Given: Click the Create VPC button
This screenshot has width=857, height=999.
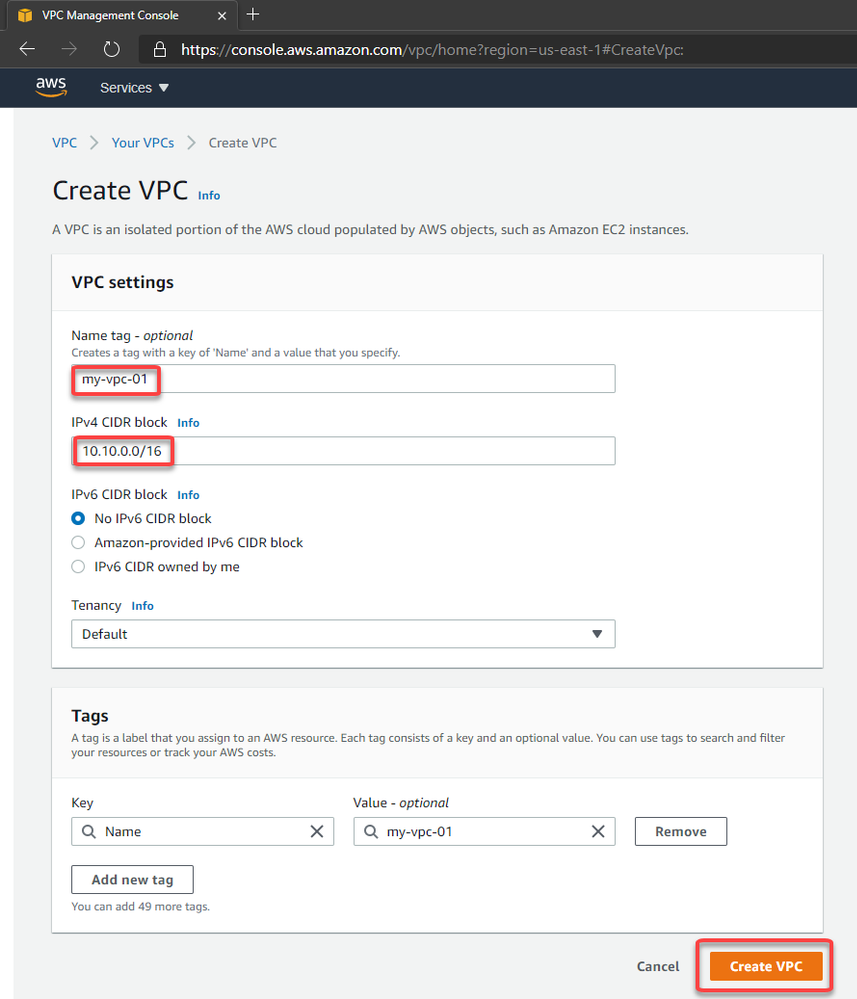Looking at the screenshot, I should click(x=765, y=967).
